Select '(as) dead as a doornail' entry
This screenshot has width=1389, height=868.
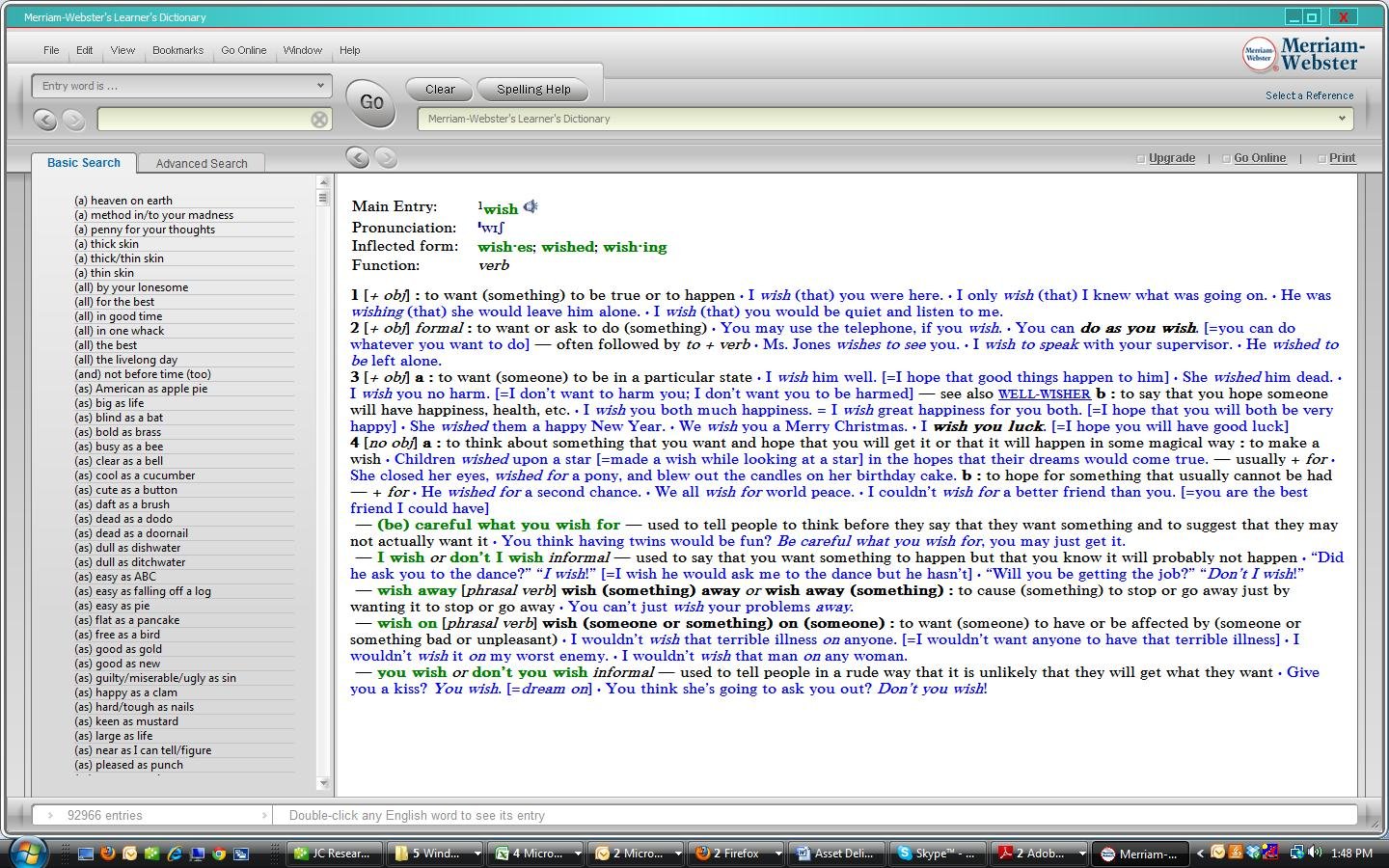tap(131, 533)
